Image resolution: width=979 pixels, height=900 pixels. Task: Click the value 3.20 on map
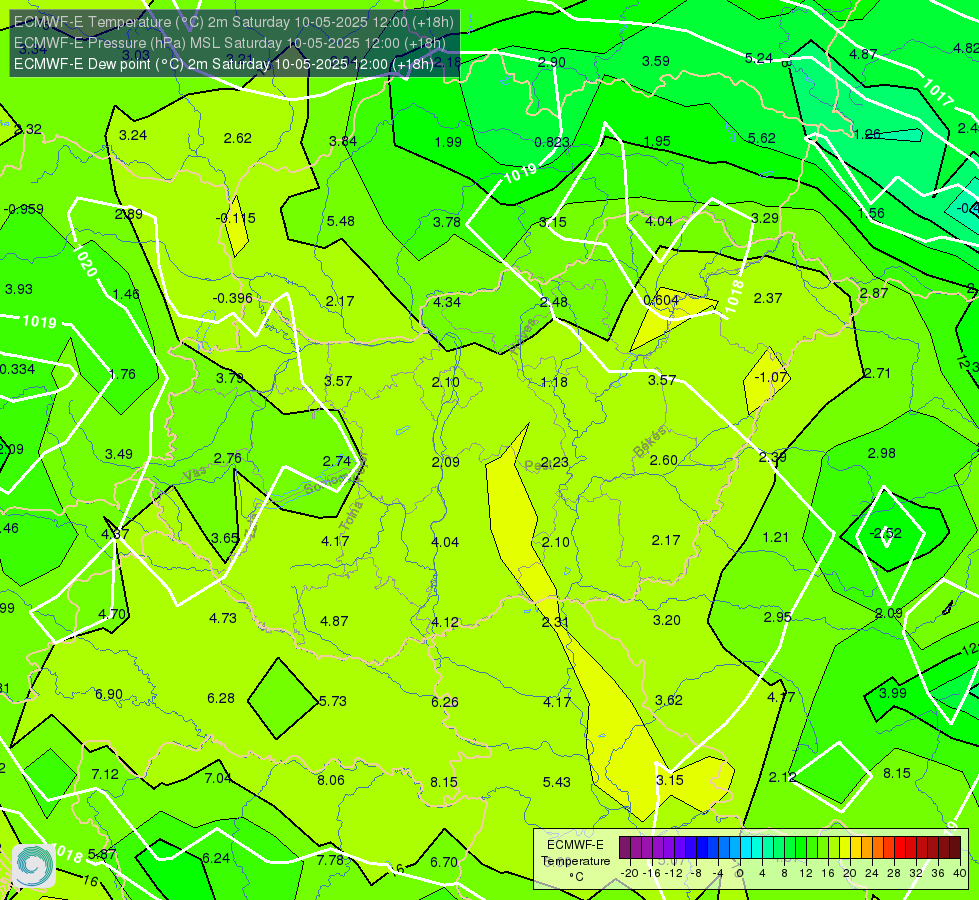click(666, 620)
